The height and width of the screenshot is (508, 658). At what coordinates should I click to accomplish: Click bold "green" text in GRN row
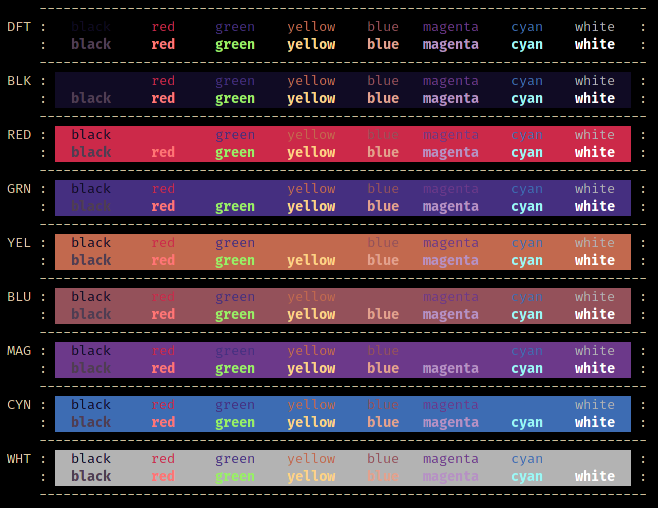tap(234, 207)
